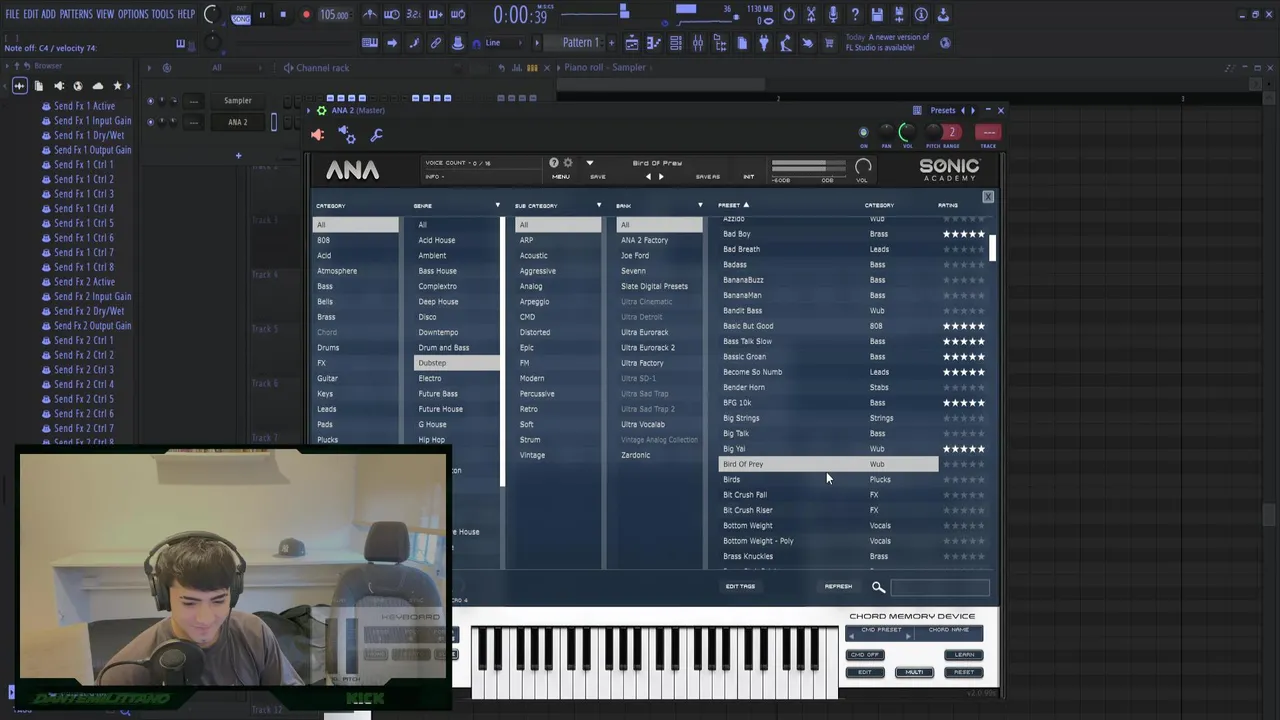This screenshot has height=720, width=1280.
Task: Select the browser files tab icon
Action: tap(38, 86)
